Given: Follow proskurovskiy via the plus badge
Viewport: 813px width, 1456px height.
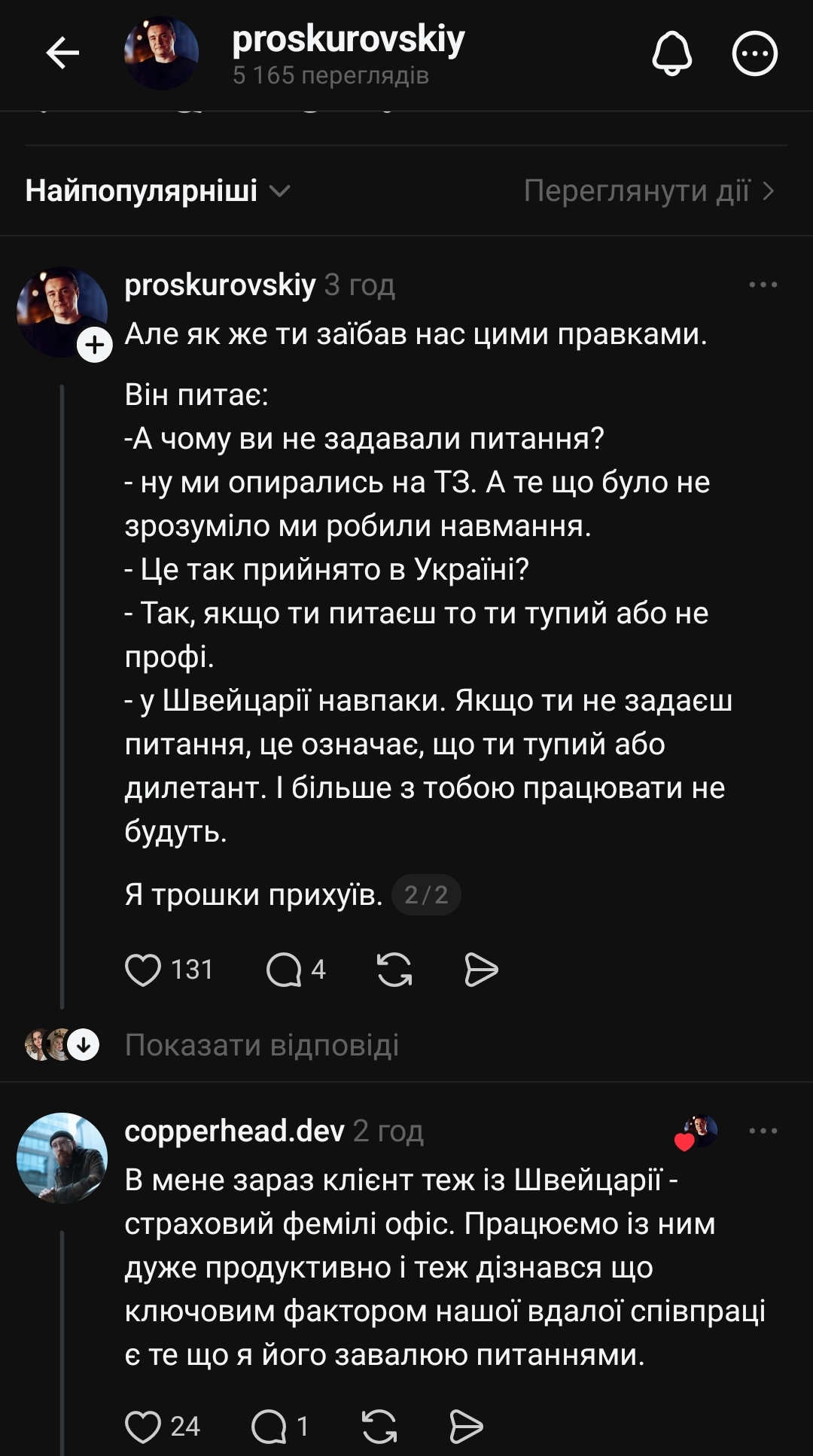Looking at the screenshot, I should 95,346.
